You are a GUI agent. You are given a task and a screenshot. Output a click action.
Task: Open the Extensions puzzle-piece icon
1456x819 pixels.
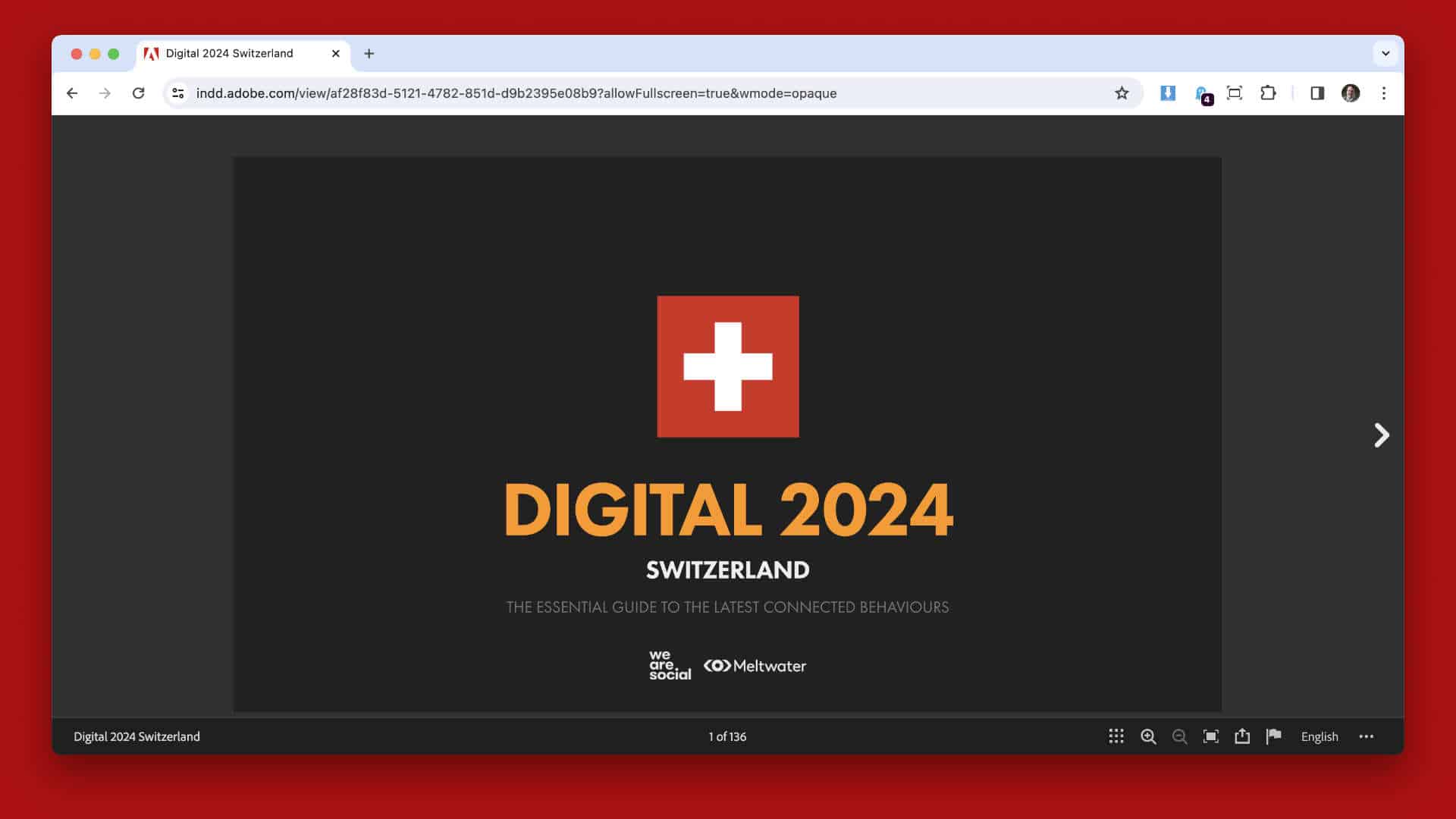point(1268,93)
